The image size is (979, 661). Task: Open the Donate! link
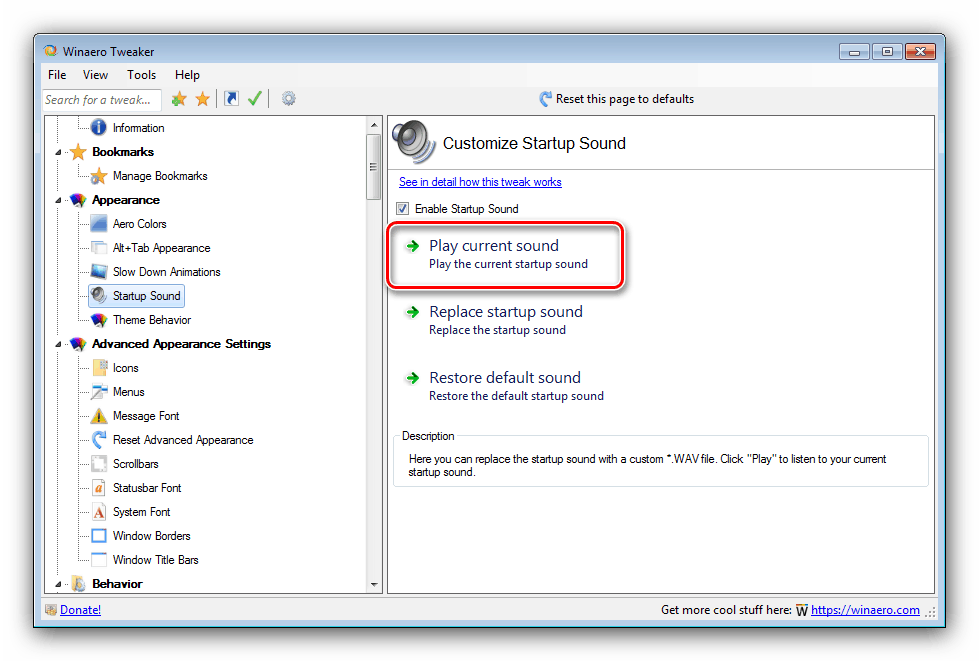pos(80,610)
